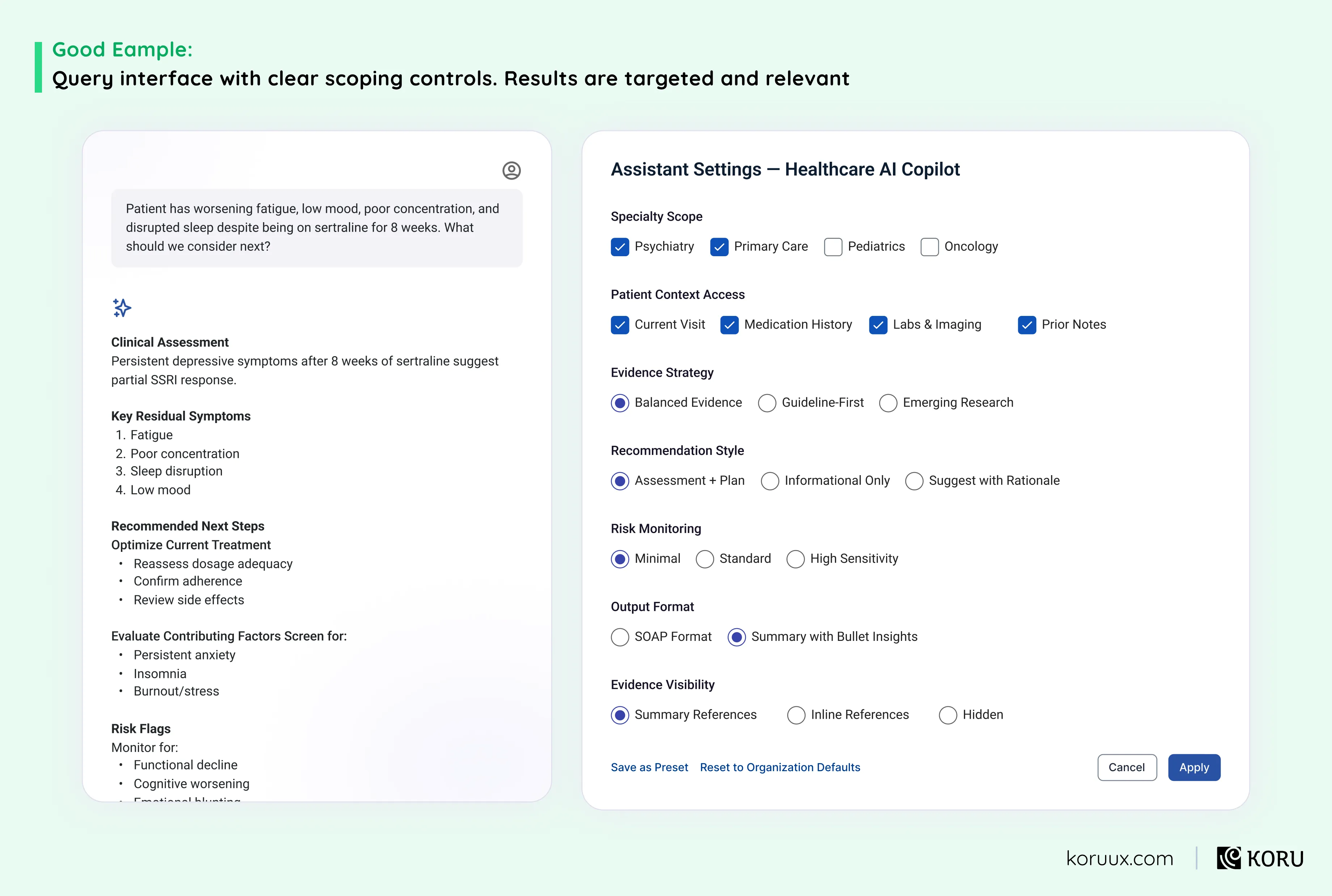Screen dimensions: 1332x896
Task: Select Guideline-First evidence strategy
Action: (767, 403)
